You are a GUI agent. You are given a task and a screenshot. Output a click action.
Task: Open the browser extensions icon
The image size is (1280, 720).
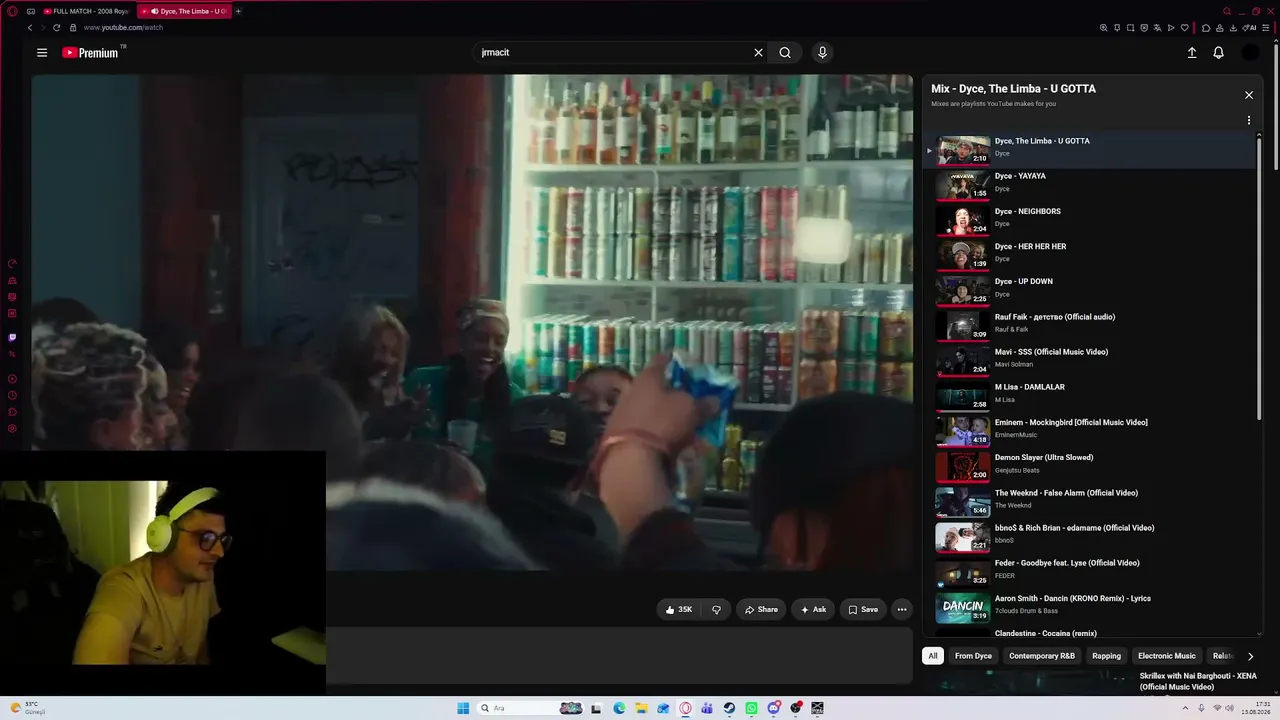click(1206, 27)
